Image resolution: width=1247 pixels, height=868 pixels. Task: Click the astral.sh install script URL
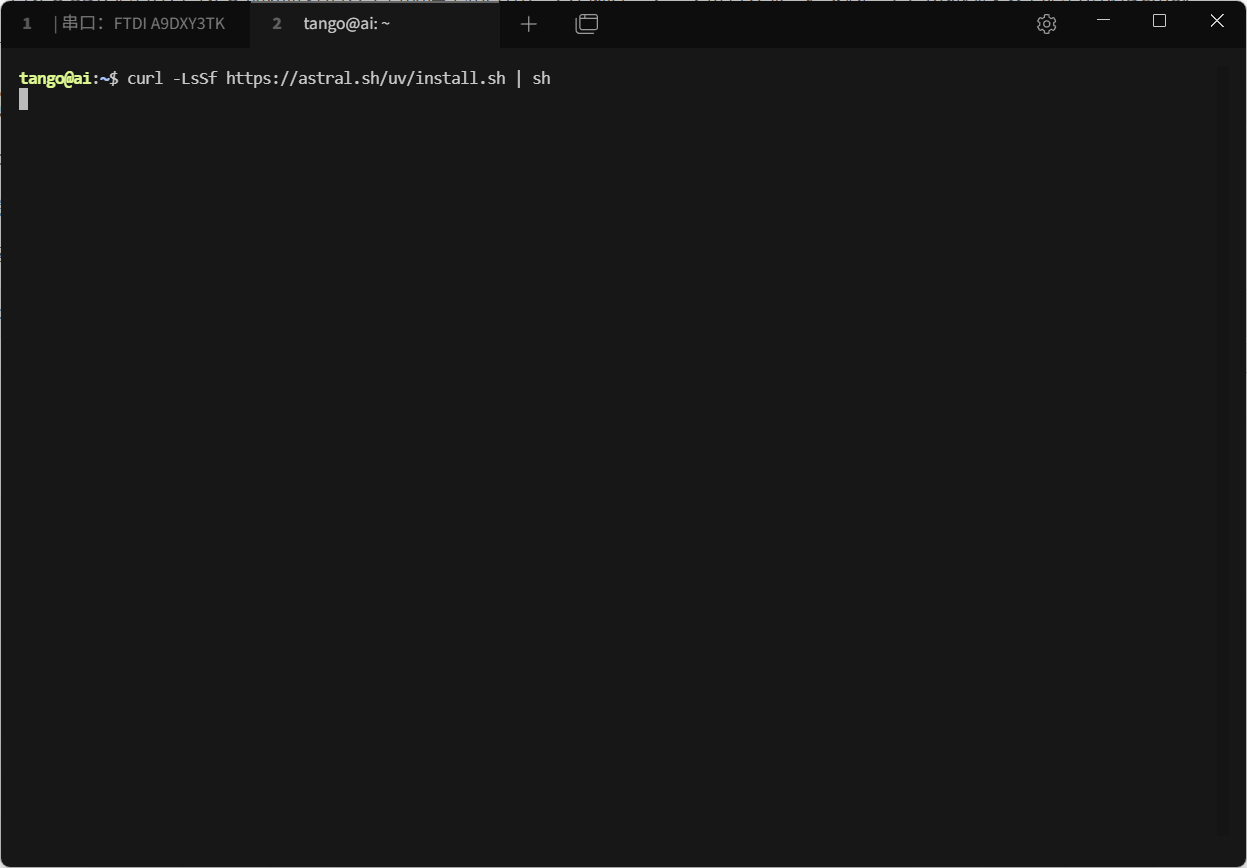365,78
